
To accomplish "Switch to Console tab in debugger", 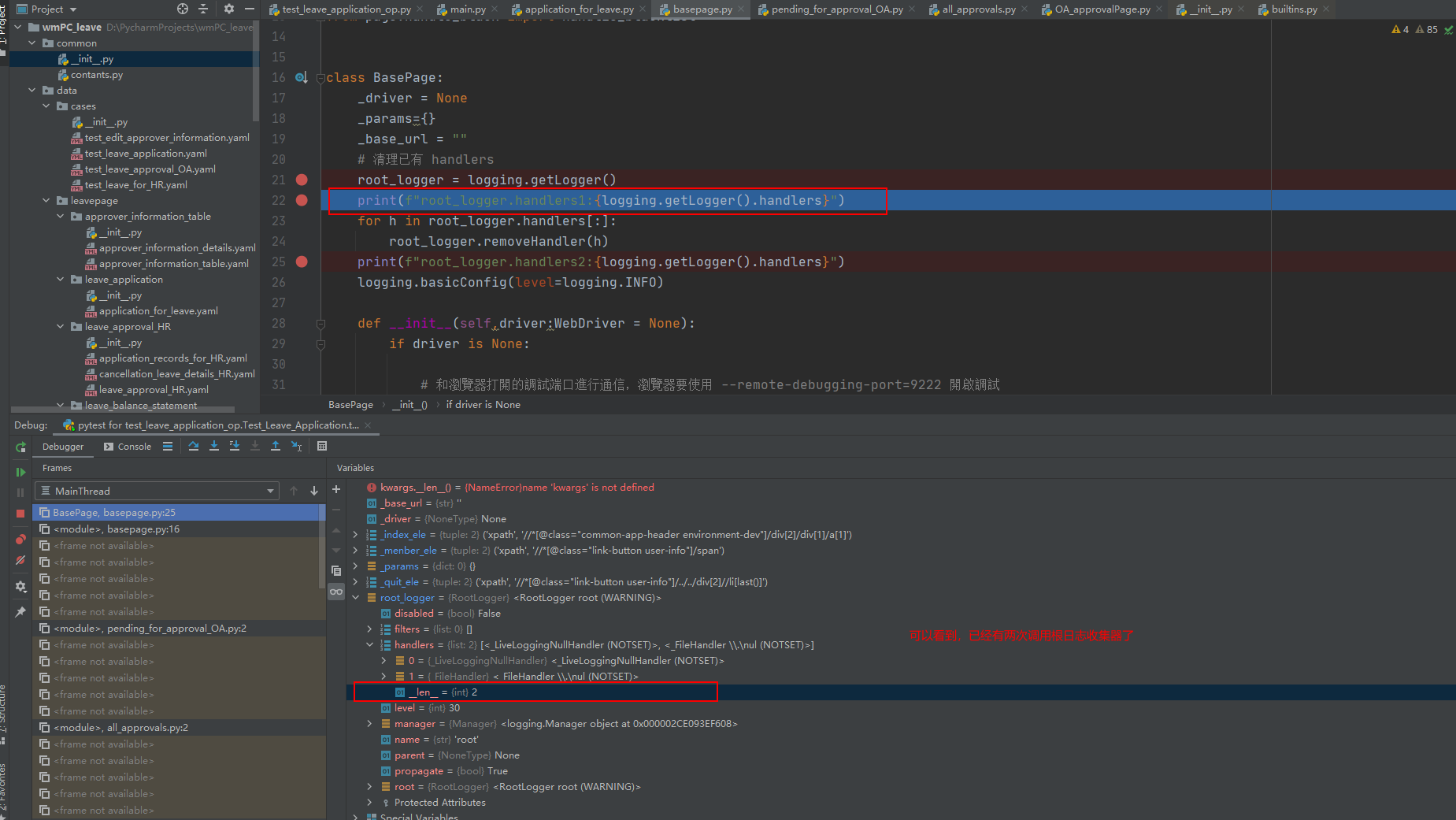I will point(128,447).
